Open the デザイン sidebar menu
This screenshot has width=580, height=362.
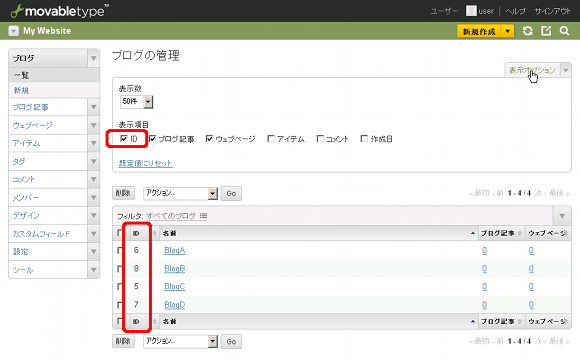click(x=48, y=216)
